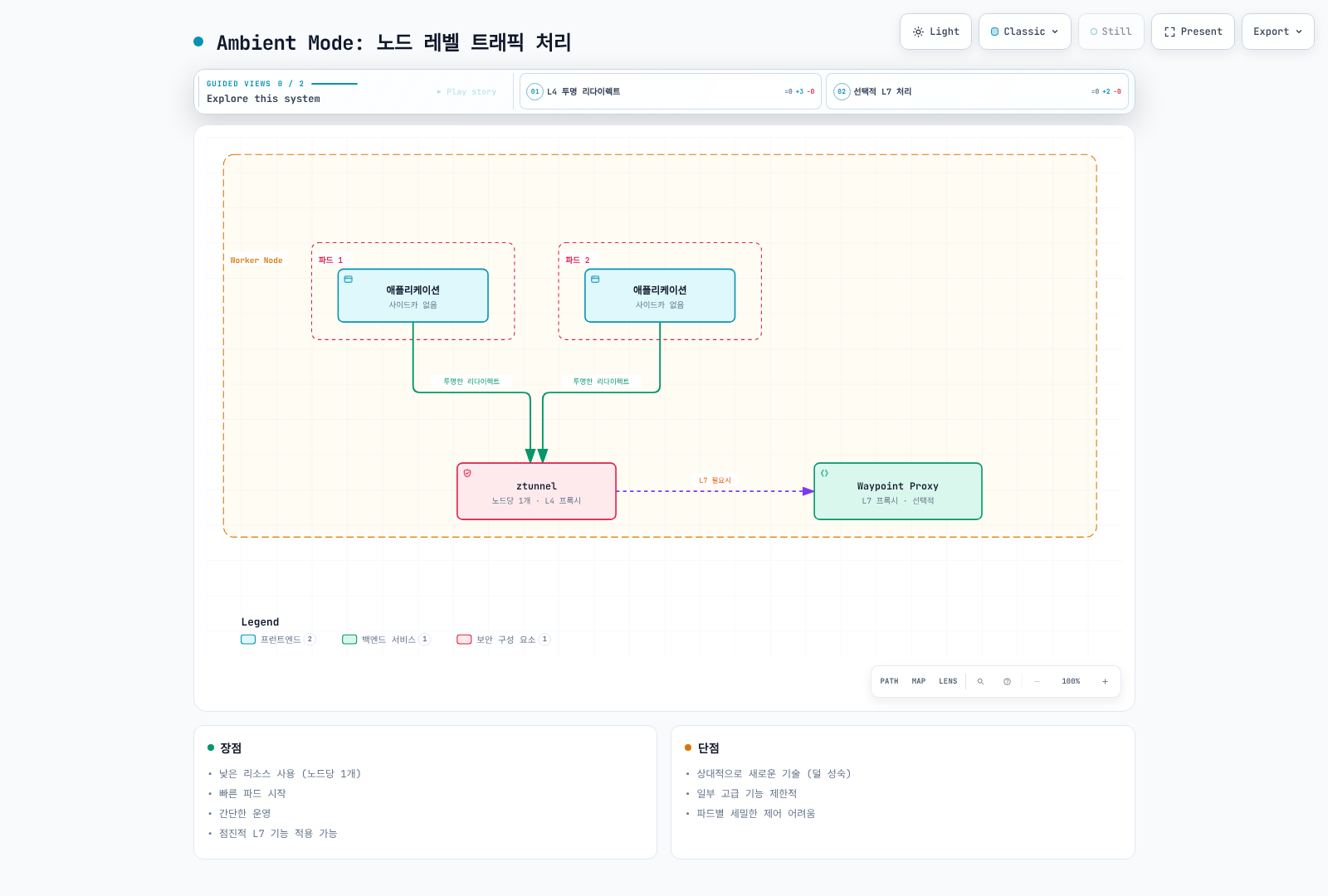This screenshot has width=1328, height=896.
Task: Click window icon on 파드 2 애플리케이션 node
Action: coord(595,280)
